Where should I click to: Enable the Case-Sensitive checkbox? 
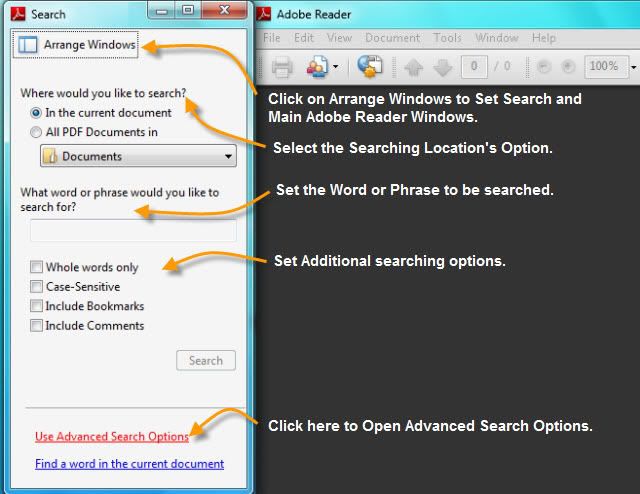pos(37,287)
